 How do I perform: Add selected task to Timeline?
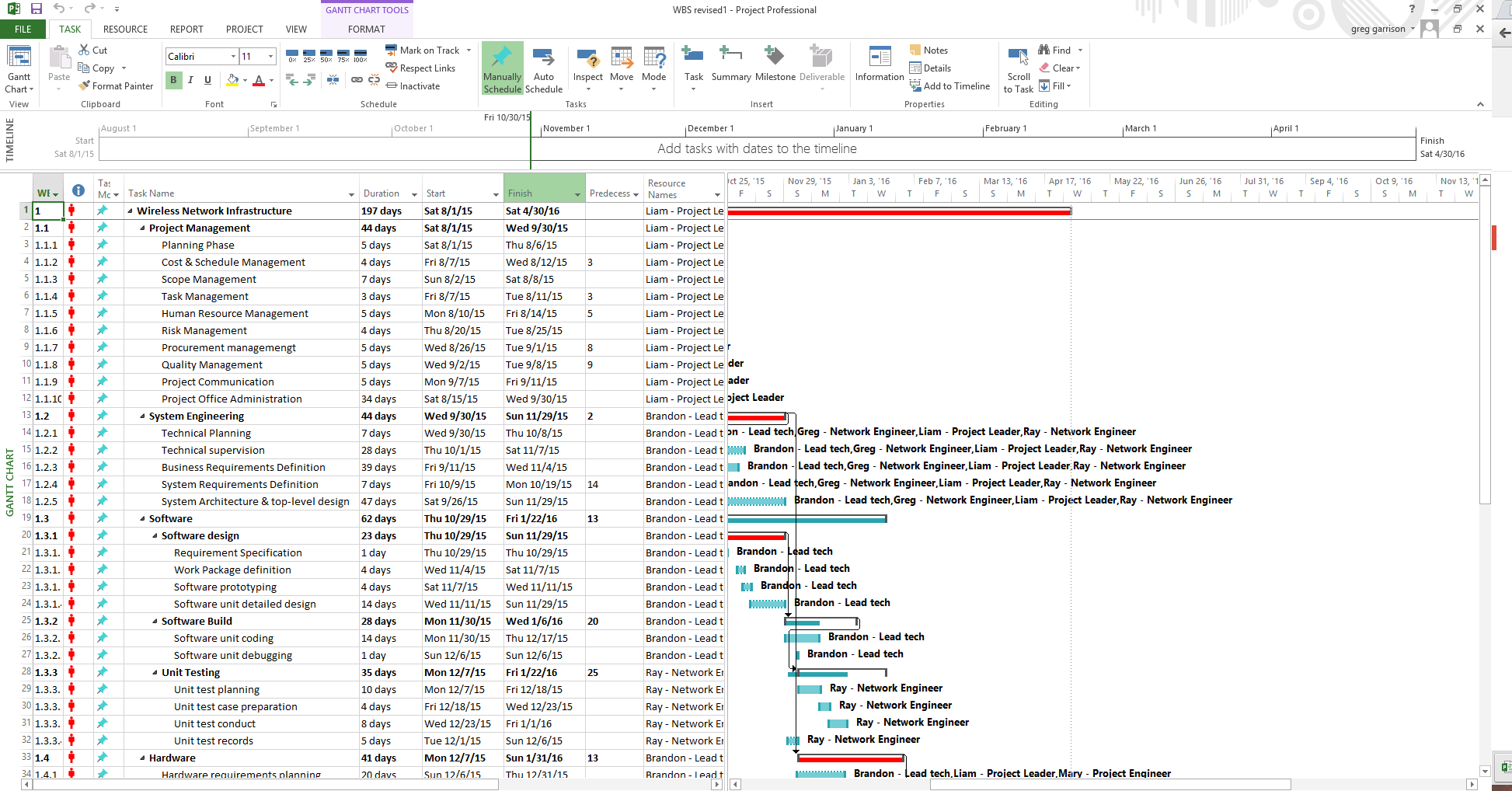pyautogui.click(x=949, y=85)
